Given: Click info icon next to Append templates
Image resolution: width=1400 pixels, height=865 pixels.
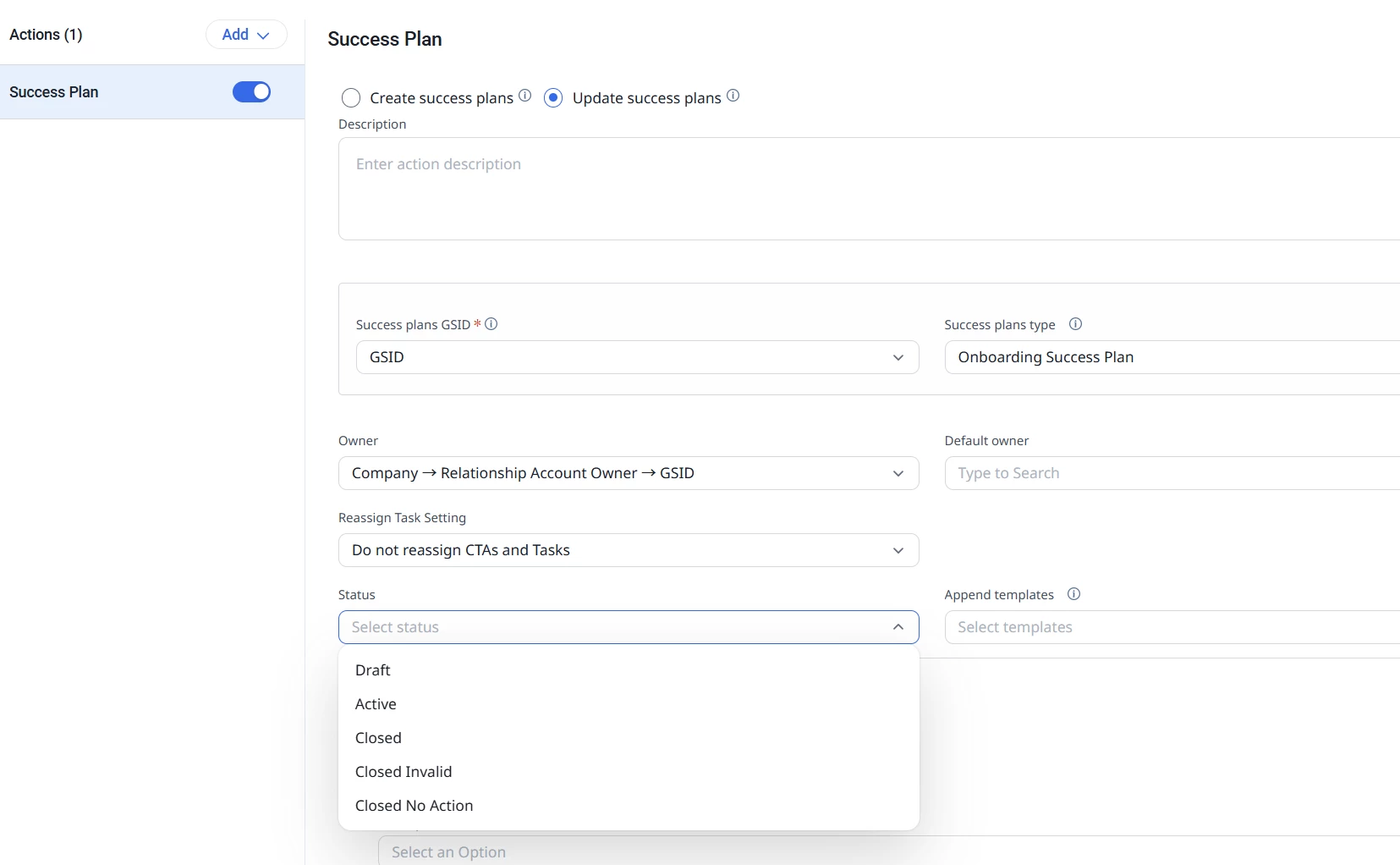Looking at the screenshot, I should pos(1074,594).
